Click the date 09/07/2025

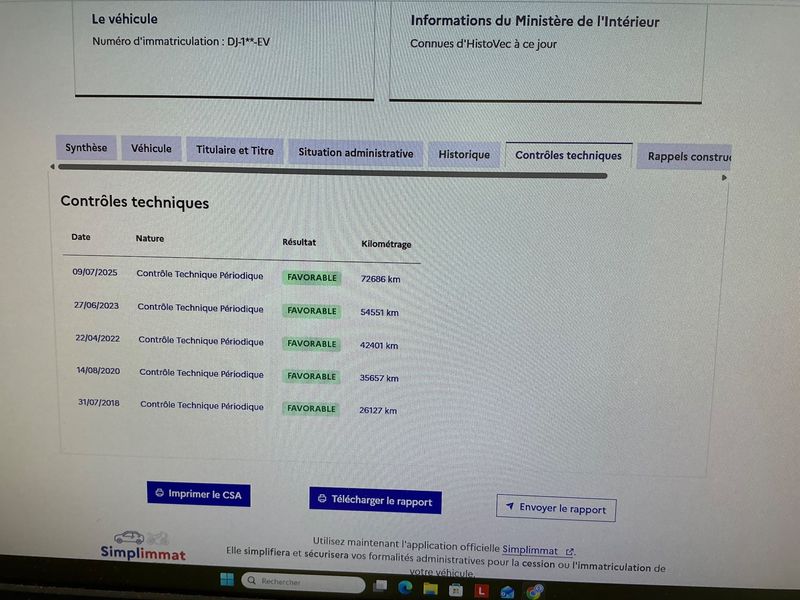point(95,272)
